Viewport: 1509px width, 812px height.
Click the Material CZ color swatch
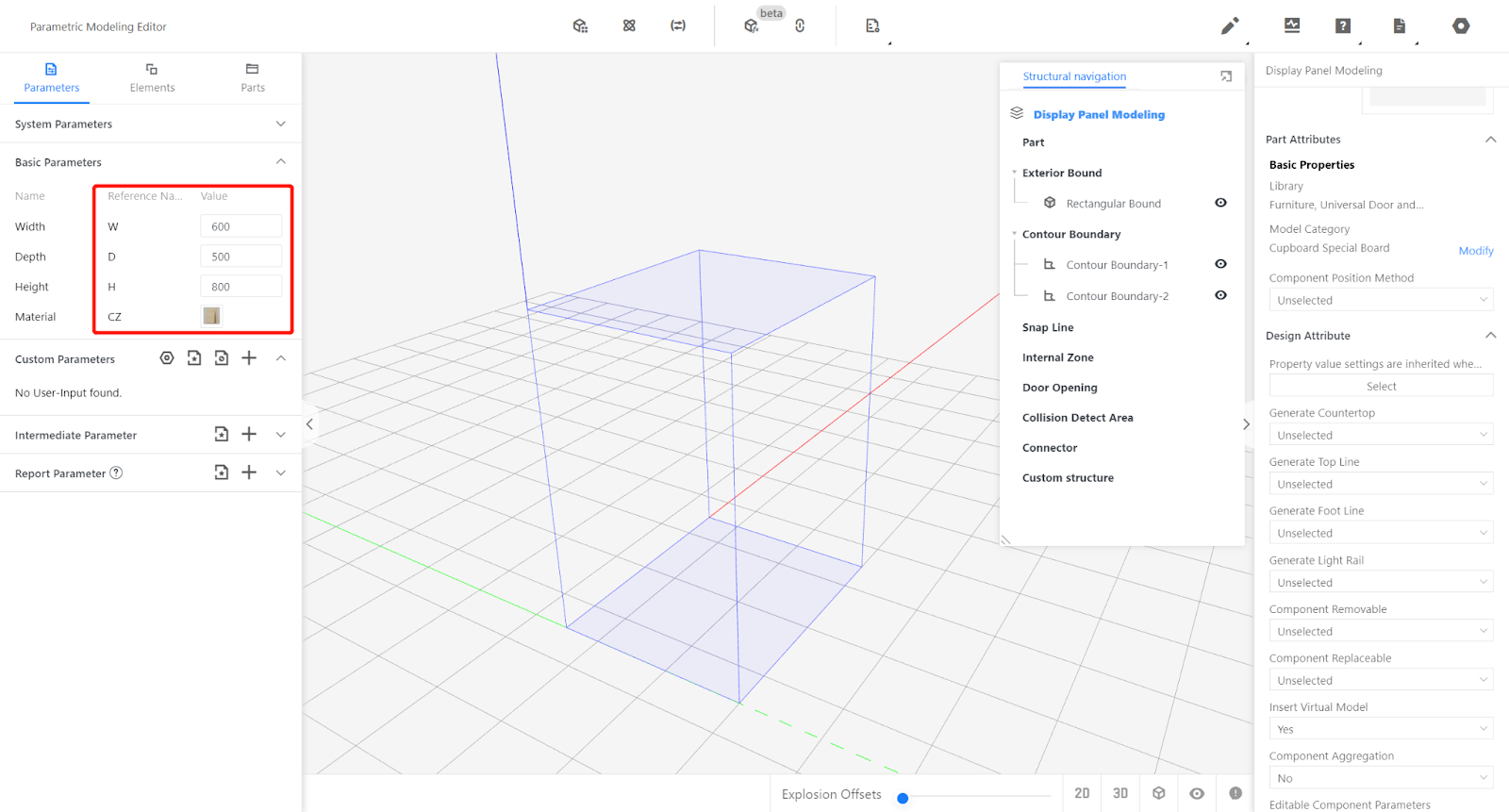[x=211, y=316]
